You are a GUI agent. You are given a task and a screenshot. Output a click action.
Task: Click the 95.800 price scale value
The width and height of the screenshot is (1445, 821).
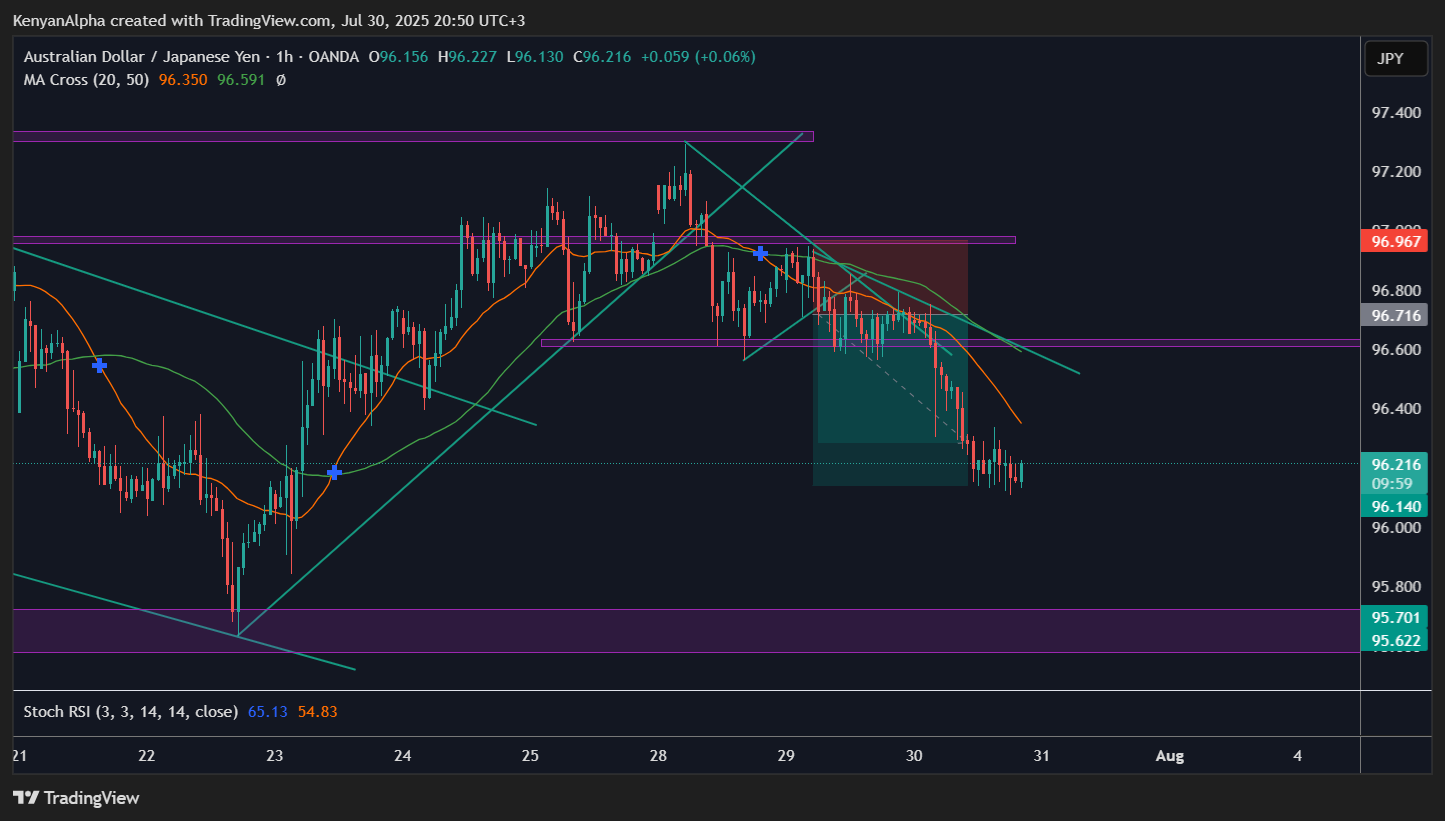(x=1396, y=587)
